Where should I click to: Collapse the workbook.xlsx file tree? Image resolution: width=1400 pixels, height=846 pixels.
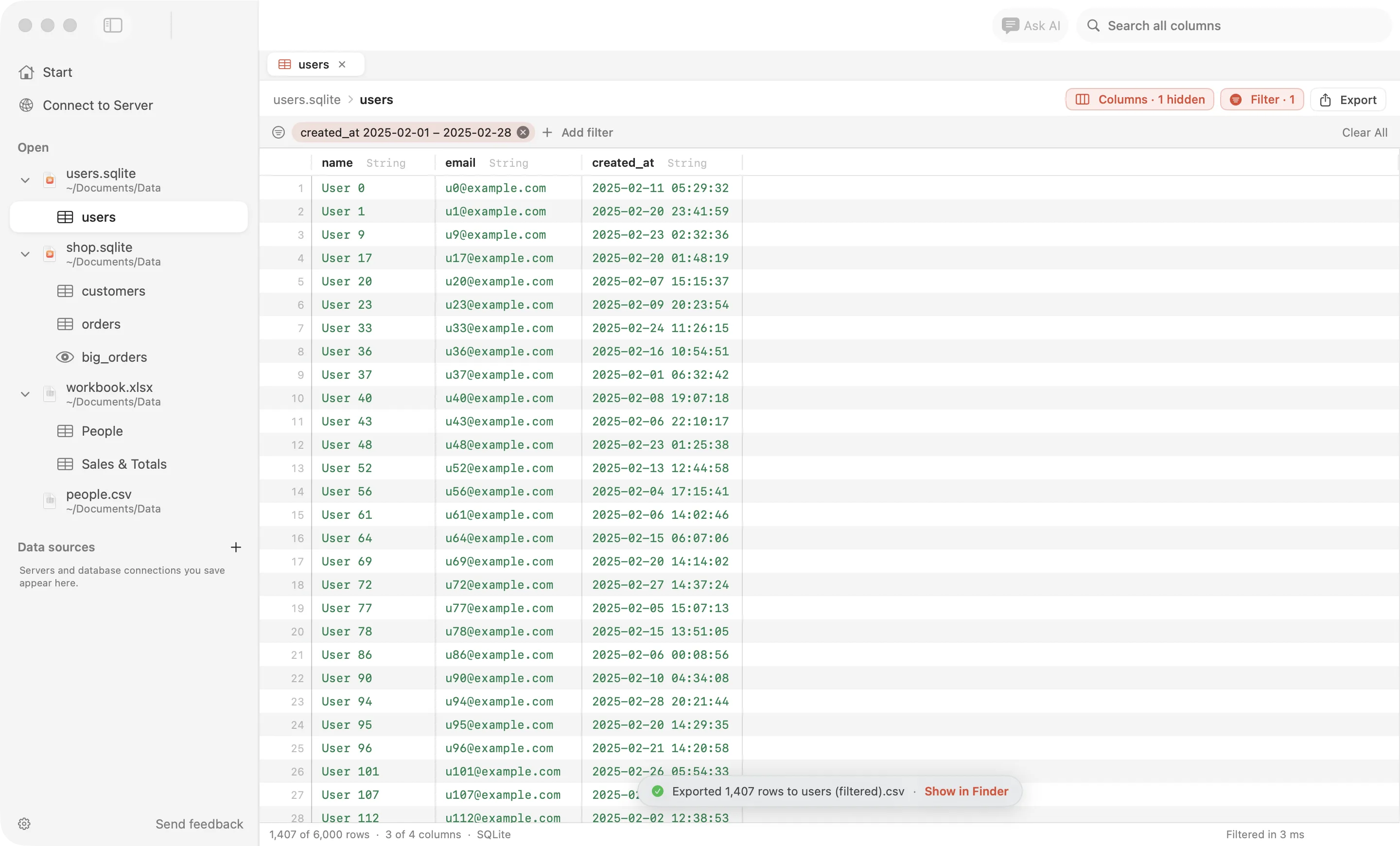pyautogui.click(x=25, y=394)
